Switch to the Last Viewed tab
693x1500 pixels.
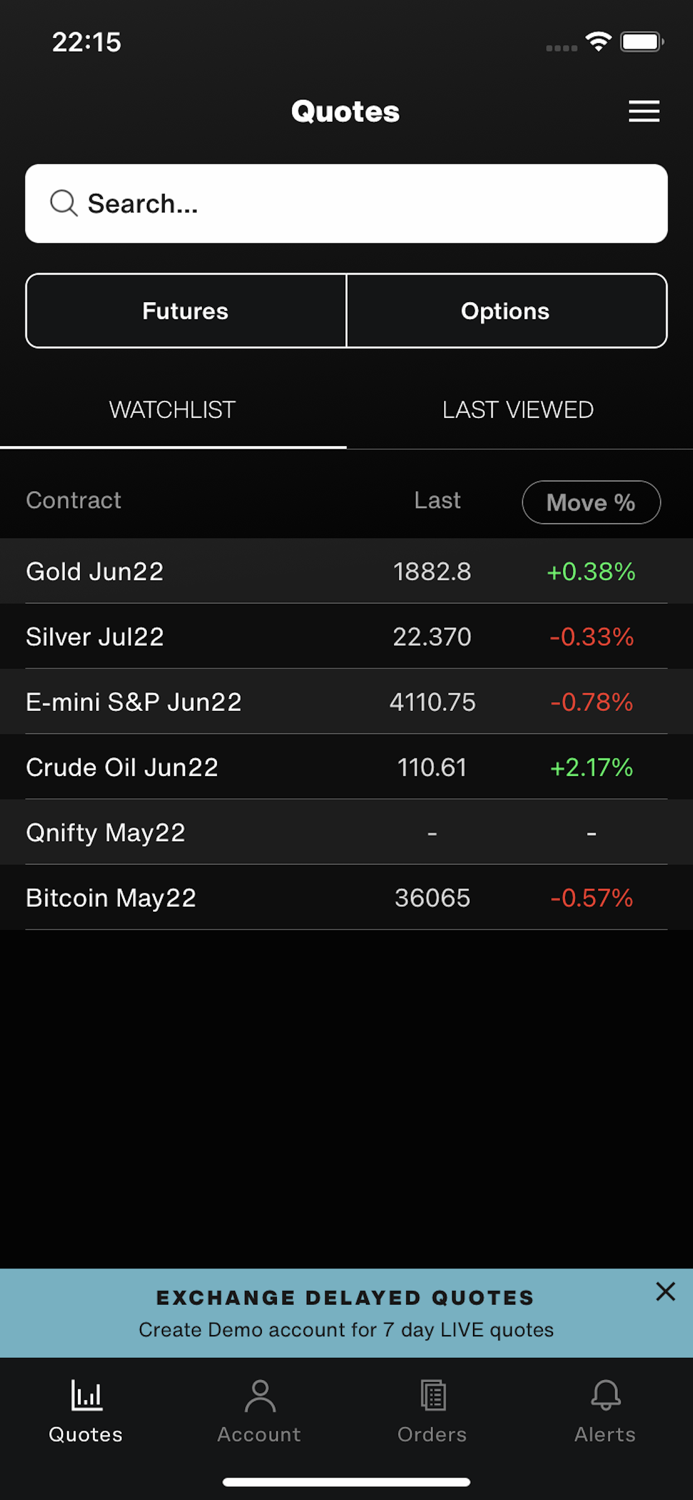(x=518, y=410)
